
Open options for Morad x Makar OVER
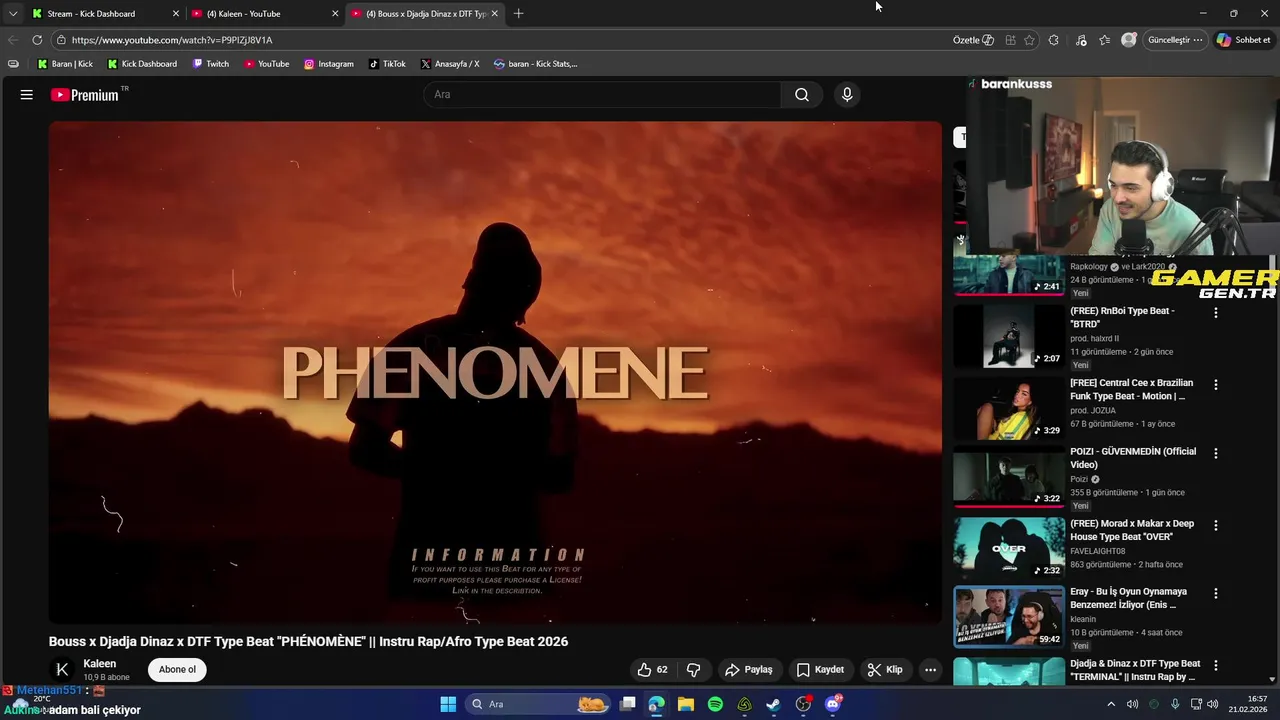click(x=1216, y=525)
